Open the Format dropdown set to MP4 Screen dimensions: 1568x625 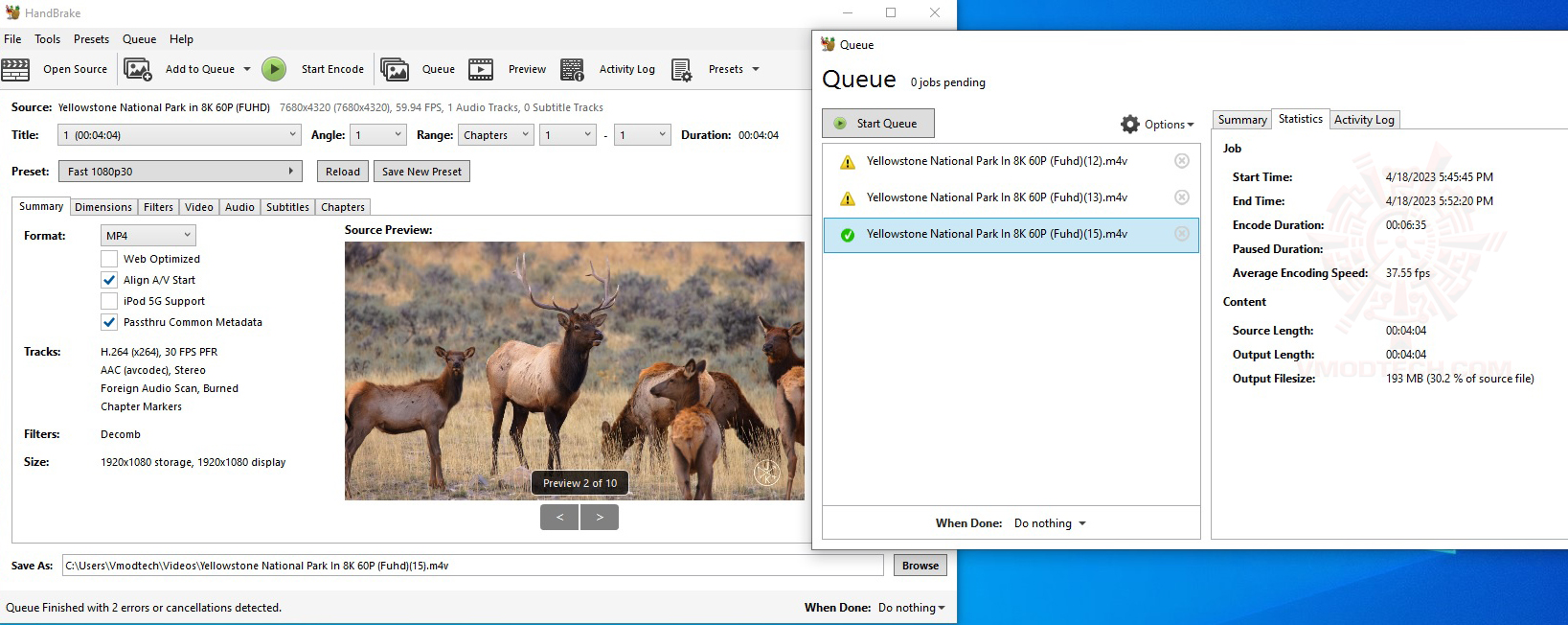tap(148, 236)
